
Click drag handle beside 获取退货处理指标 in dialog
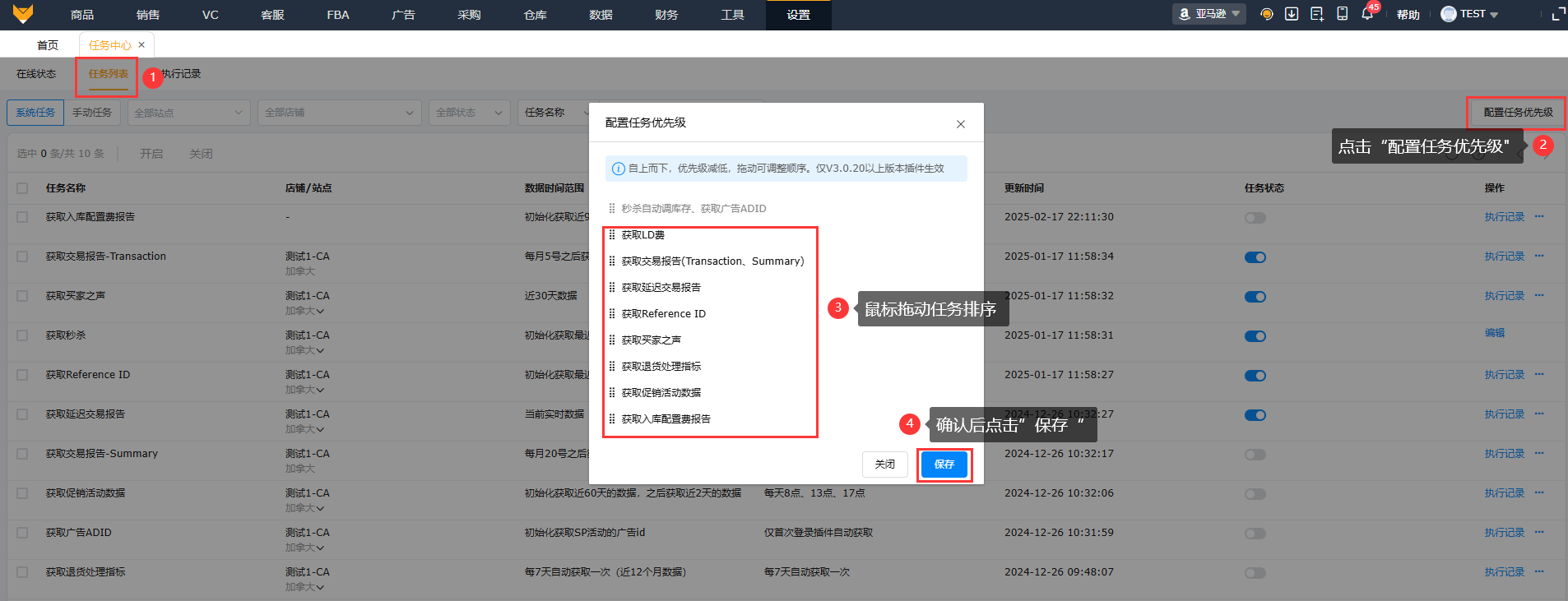click(x=612, y=367)
